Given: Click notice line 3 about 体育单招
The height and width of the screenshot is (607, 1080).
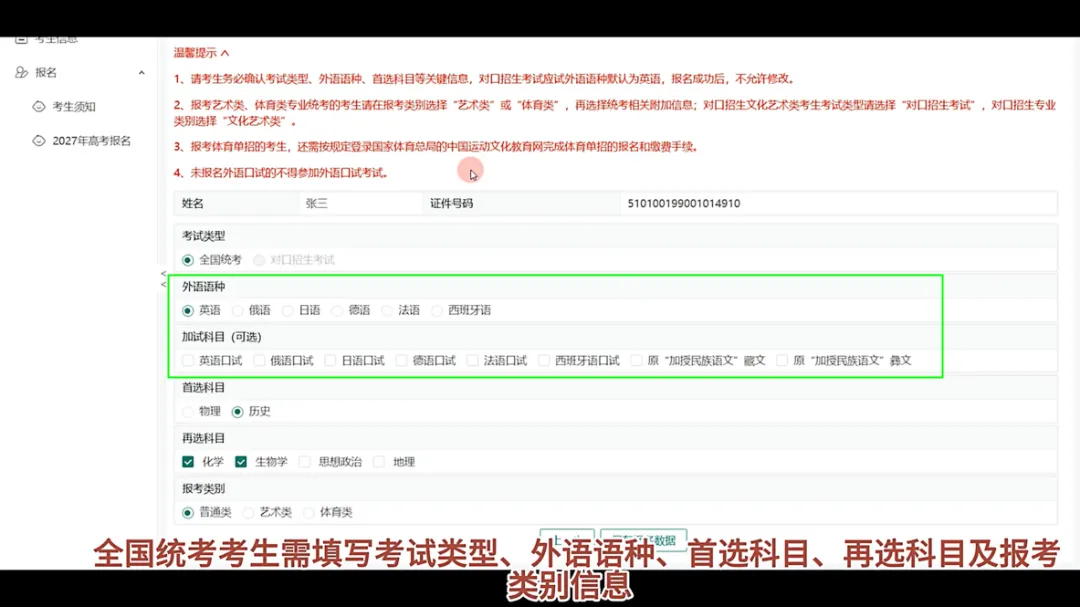Looking at the screenshot, I should click(x=437, y=146).
